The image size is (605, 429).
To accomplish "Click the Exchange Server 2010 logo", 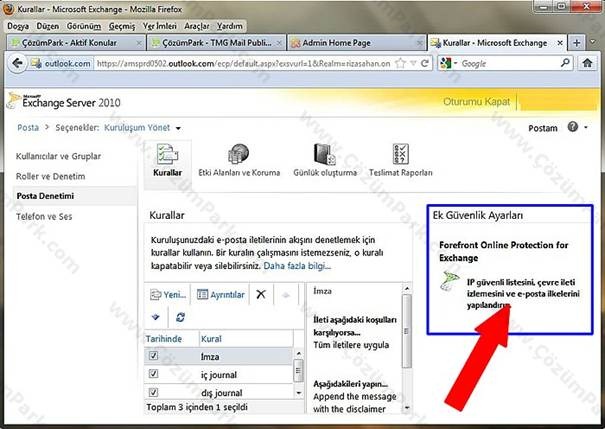I will coord(64,101).
